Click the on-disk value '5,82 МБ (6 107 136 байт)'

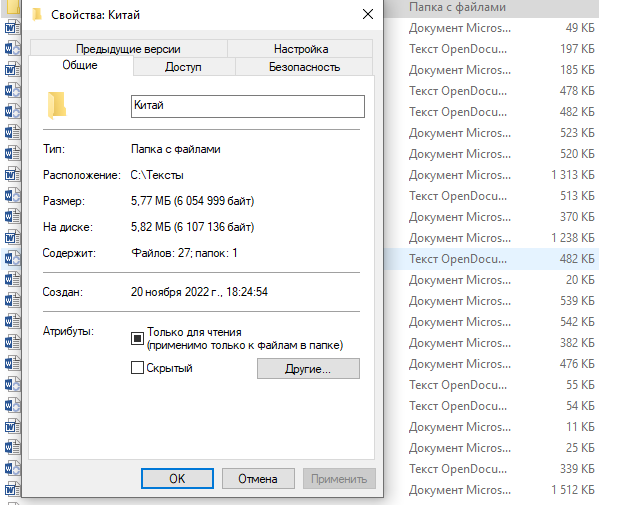tap(193, 227)
